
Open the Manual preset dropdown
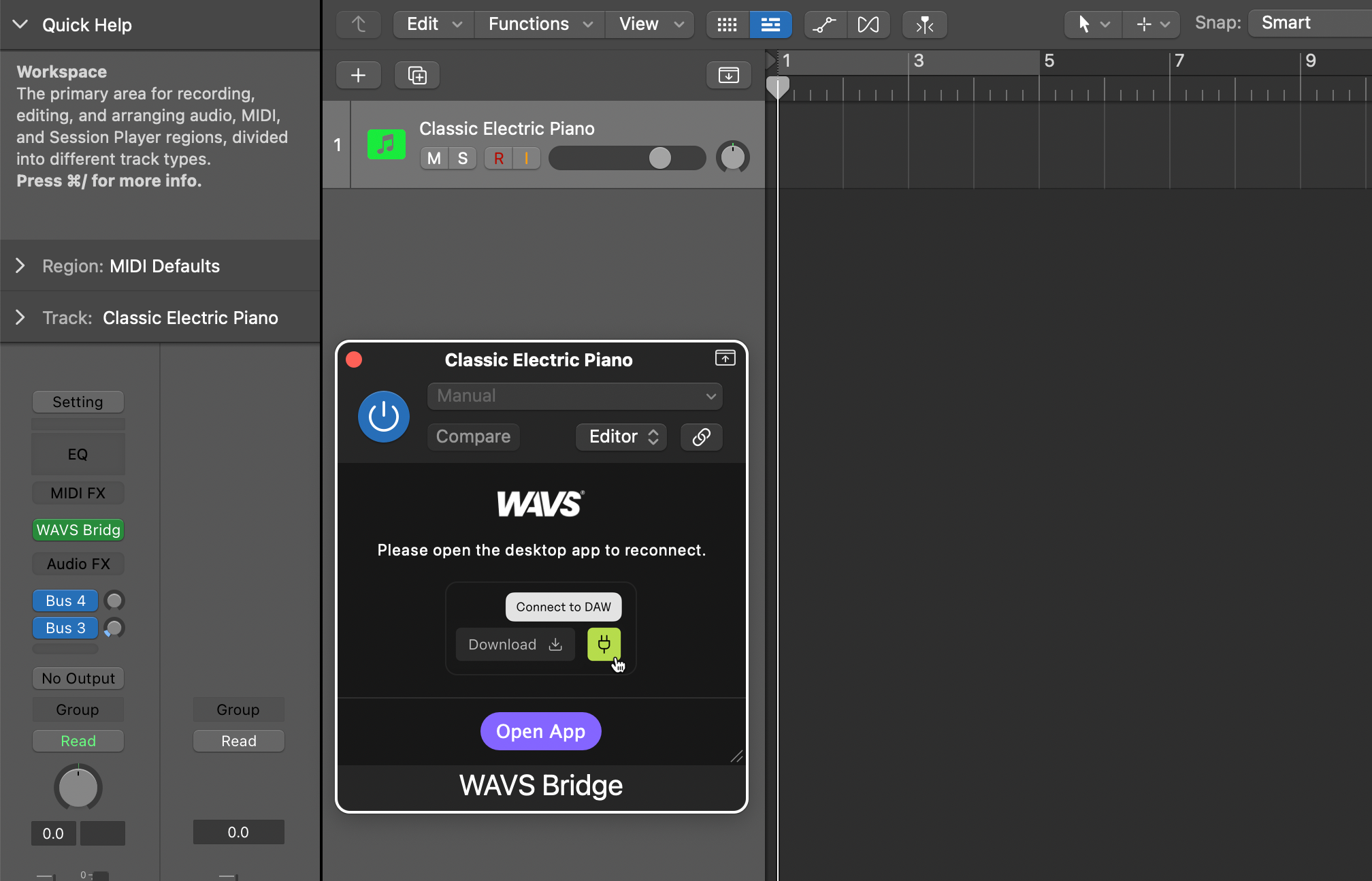(575, 396)
